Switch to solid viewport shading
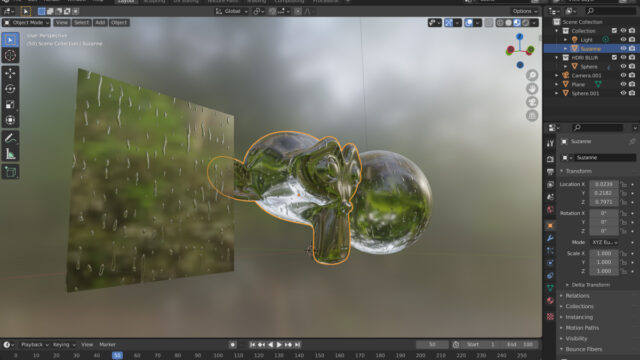640x360 pixels. pos(509,23)
